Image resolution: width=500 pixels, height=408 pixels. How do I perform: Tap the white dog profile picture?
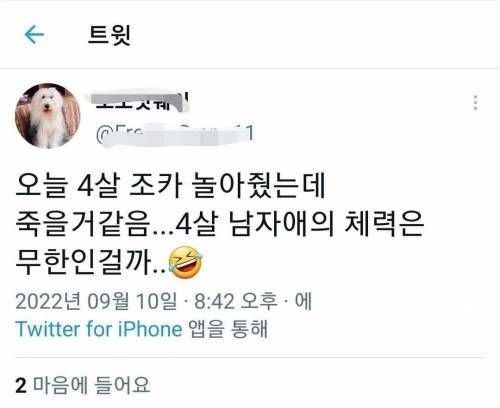click(x=48, y=116)
